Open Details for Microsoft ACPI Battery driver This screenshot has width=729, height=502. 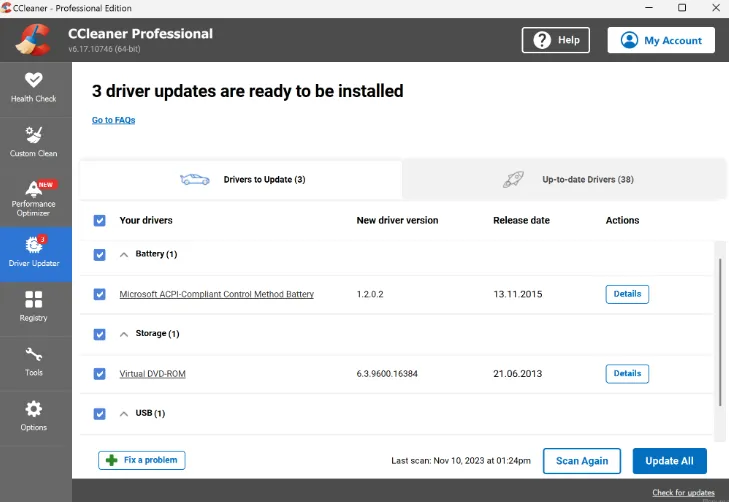click(627, 294)
